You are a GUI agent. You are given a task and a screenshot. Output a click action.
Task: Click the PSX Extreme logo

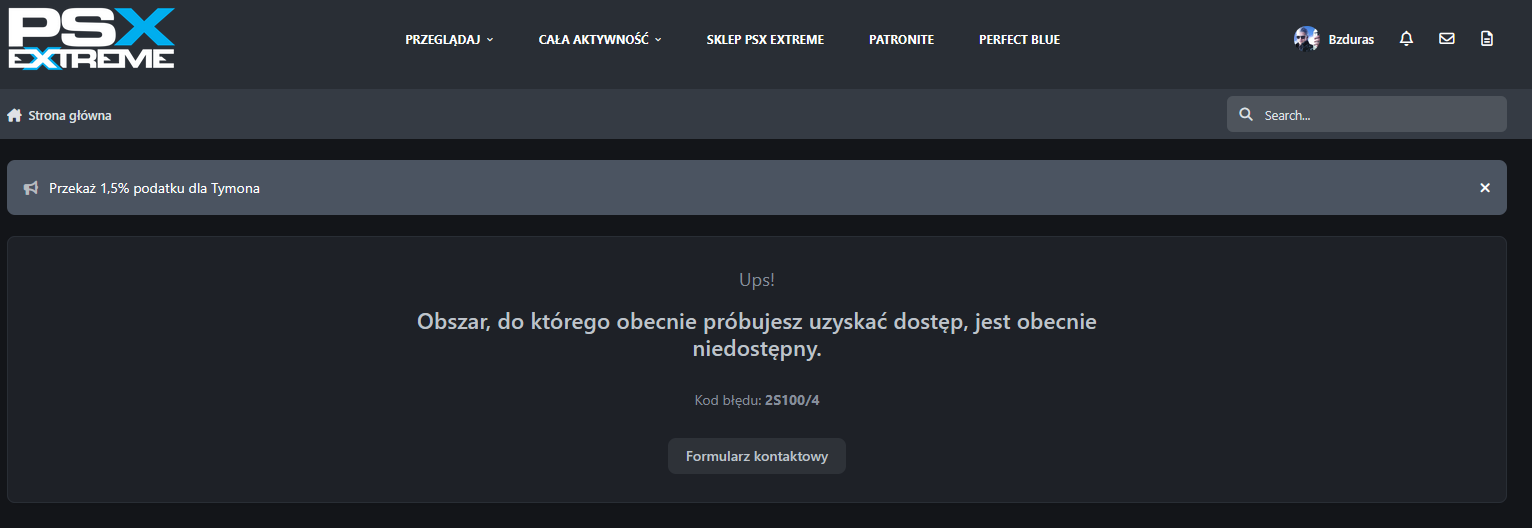[x=91, y=39]
